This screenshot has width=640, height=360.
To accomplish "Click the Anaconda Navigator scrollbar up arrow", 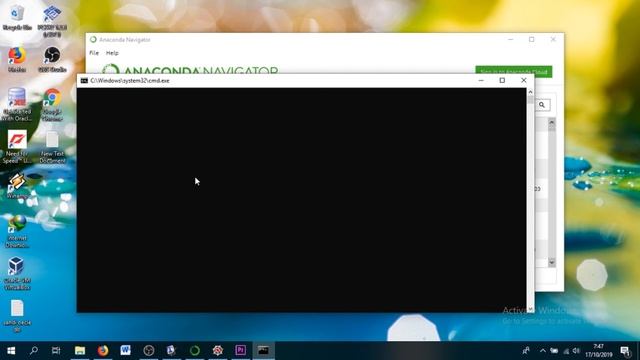I will (x=552, y=122).
